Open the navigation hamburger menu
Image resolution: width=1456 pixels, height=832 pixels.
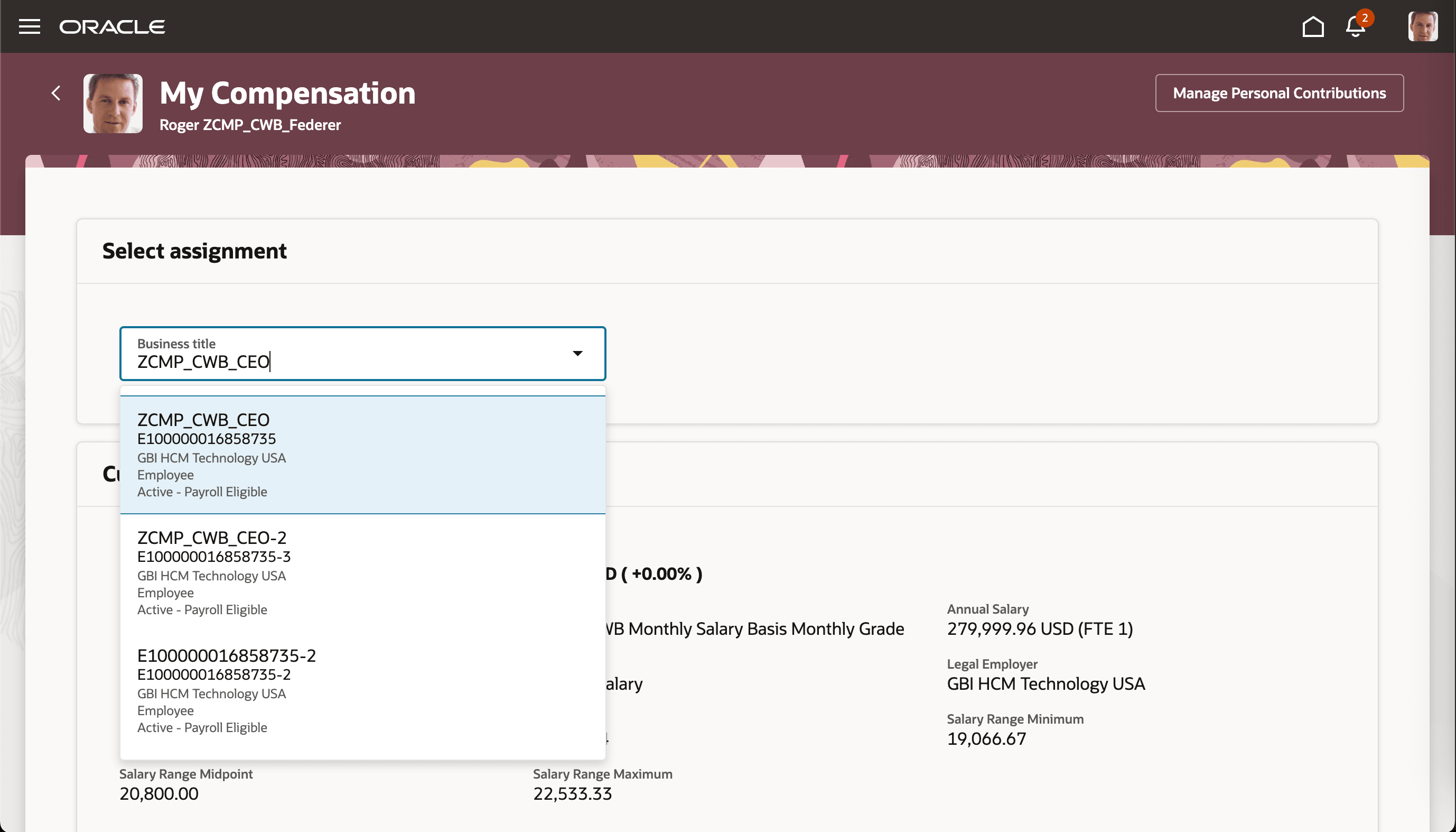29,26
